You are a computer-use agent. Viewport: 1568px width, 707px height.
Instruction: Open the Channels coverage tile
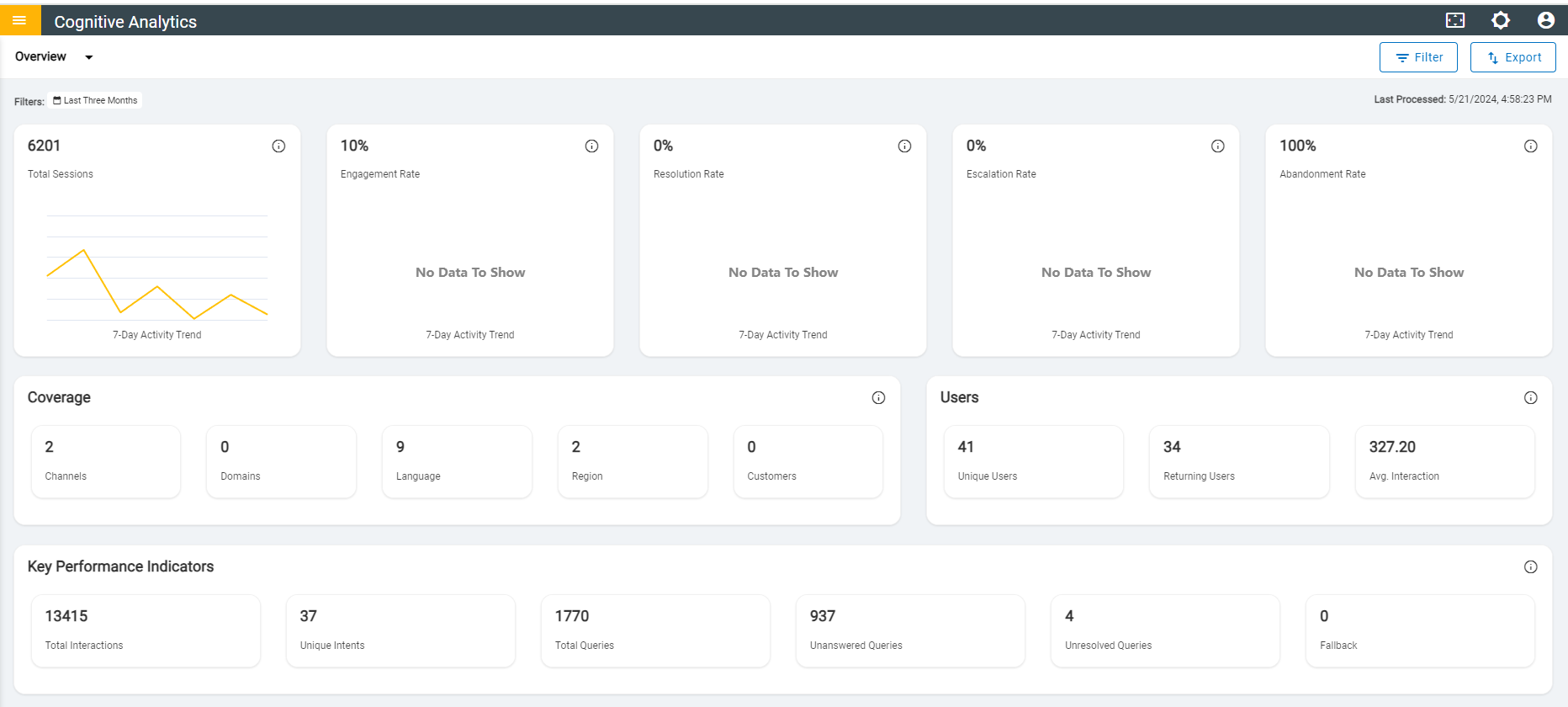coord(106,461)
